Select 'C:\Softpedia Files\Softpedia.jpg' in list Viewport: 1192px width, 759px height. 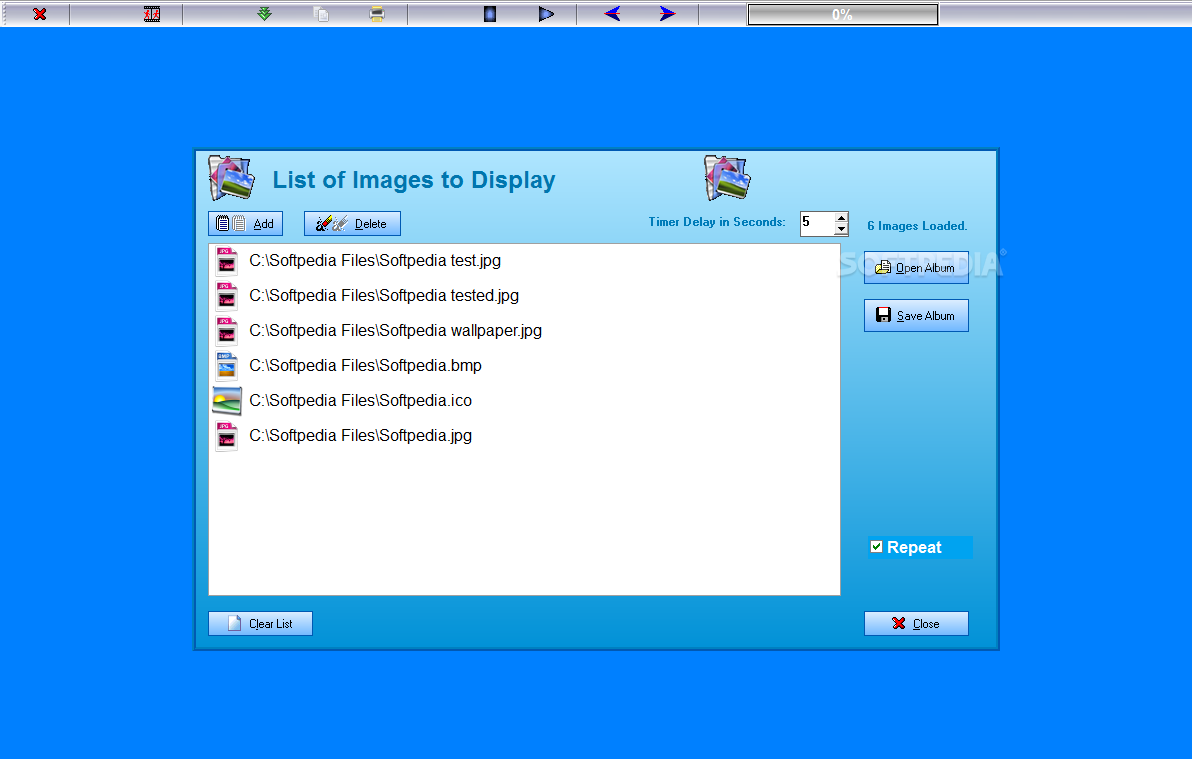[x=360, y=436]
